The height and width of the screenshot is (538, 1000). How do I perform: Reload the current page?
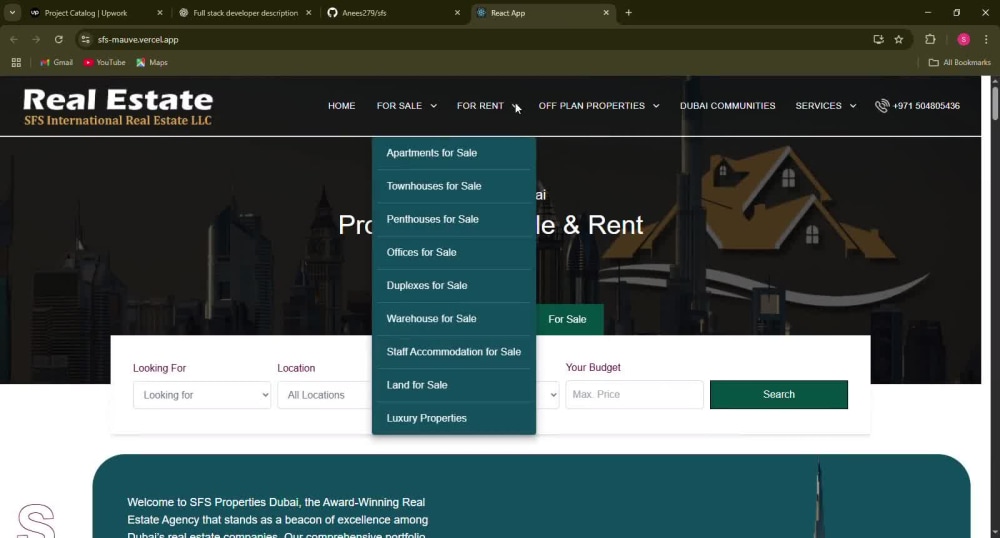click(59, 40)
